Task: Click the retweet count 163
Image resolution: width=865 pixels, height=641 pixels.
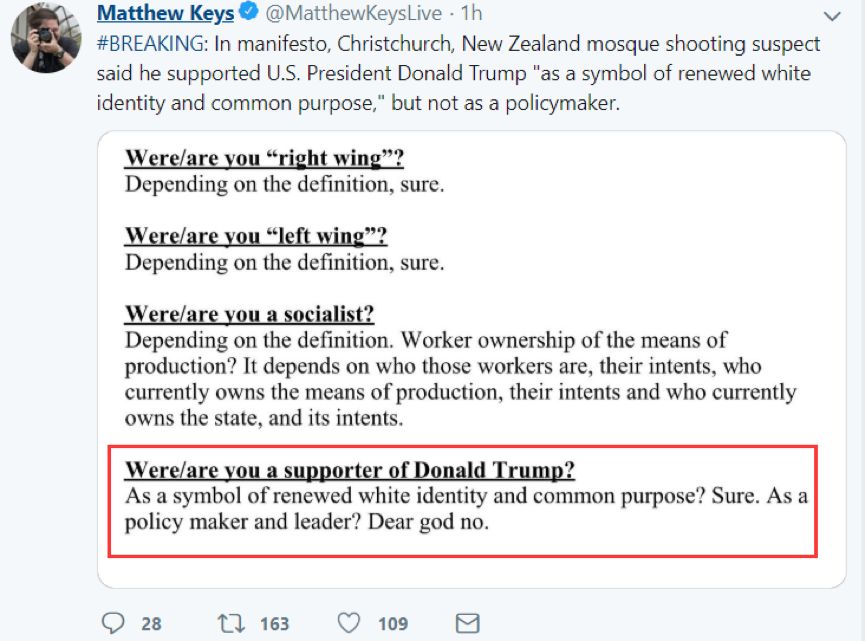Action: [x=274, y=623]
